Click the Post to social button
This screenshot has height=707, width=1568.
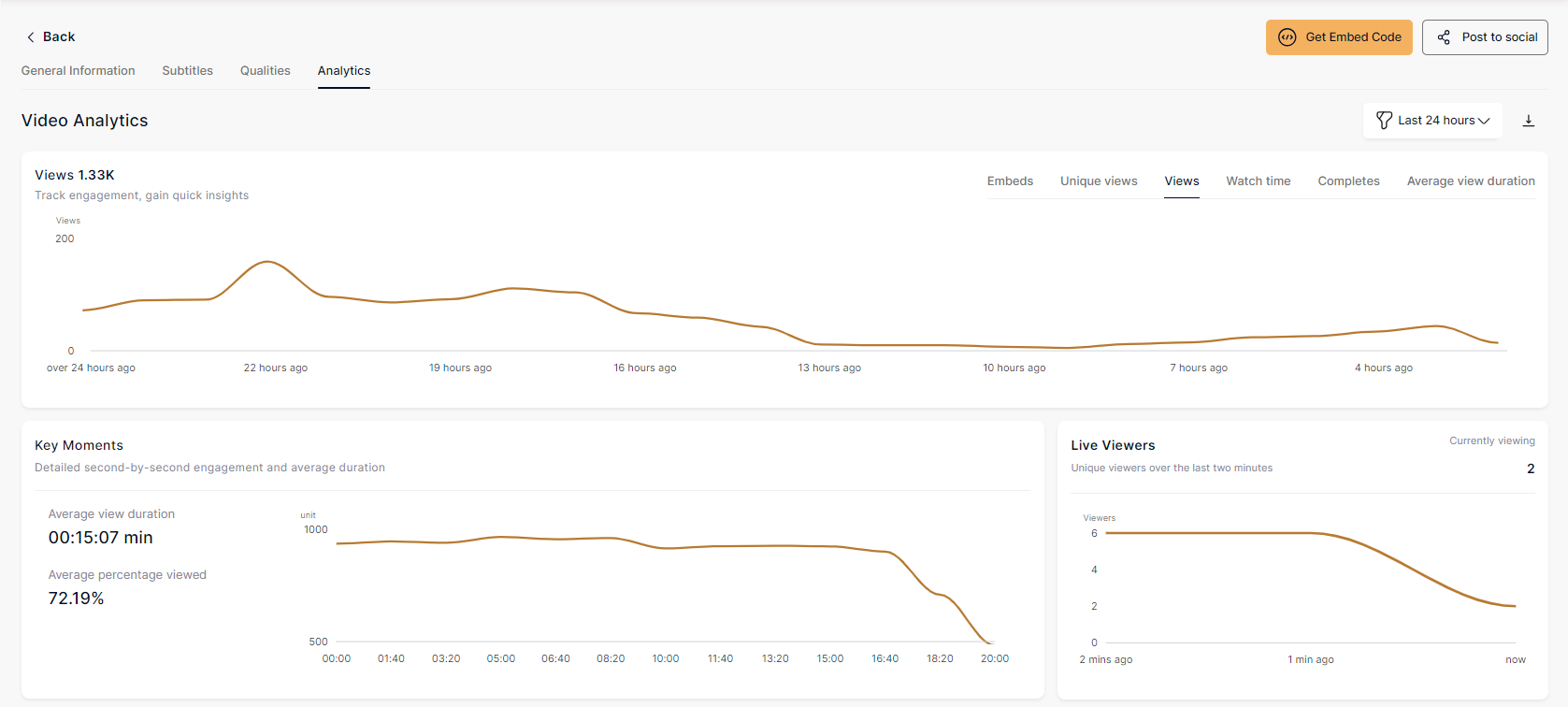(x=1485, y=37)
